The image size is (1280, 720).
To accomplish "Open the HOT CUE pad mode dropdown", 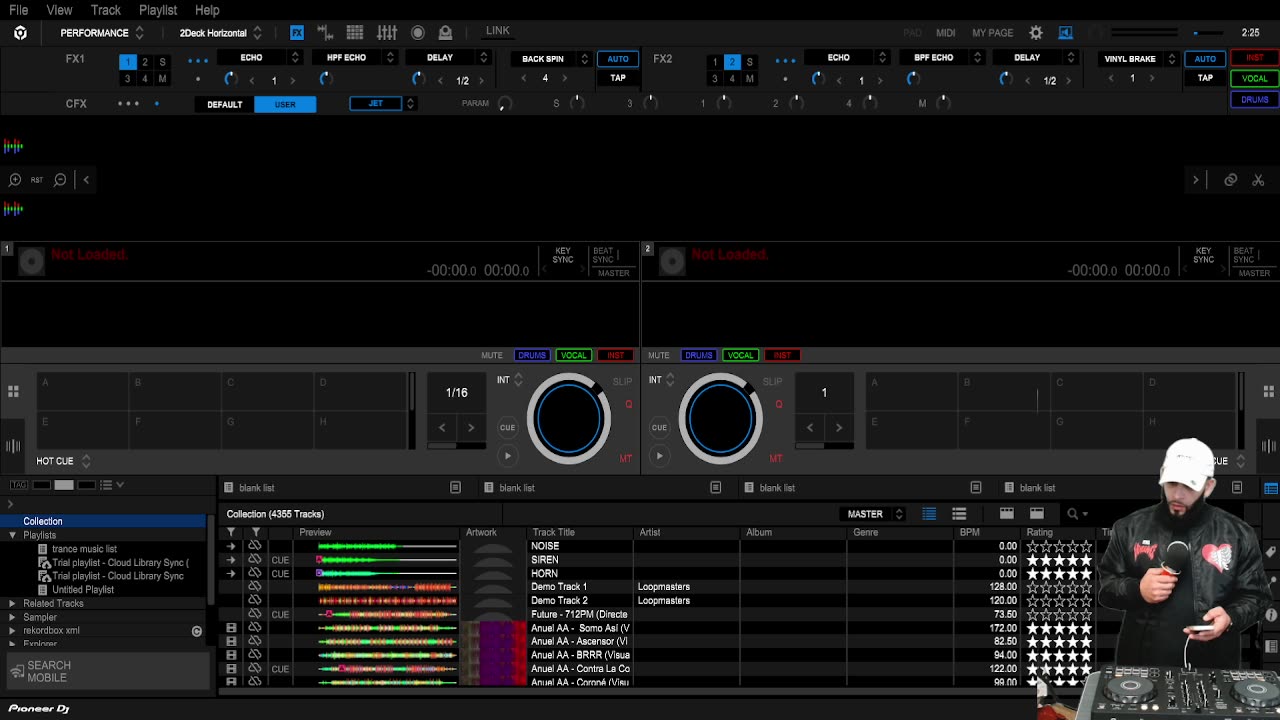I will pyautogui.click(x=63, y=461).
